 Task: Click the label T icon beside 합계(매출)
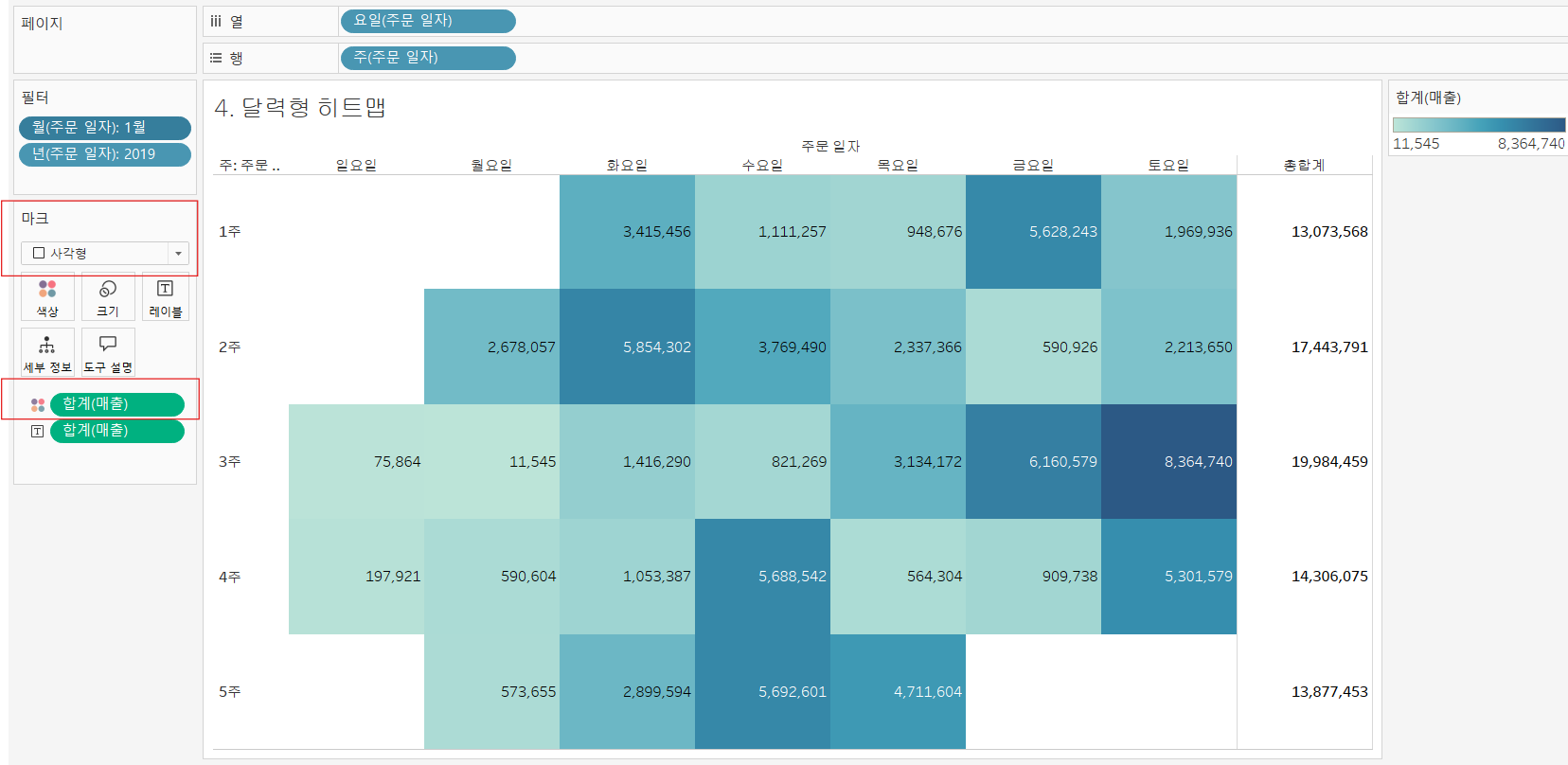(38, 431)
